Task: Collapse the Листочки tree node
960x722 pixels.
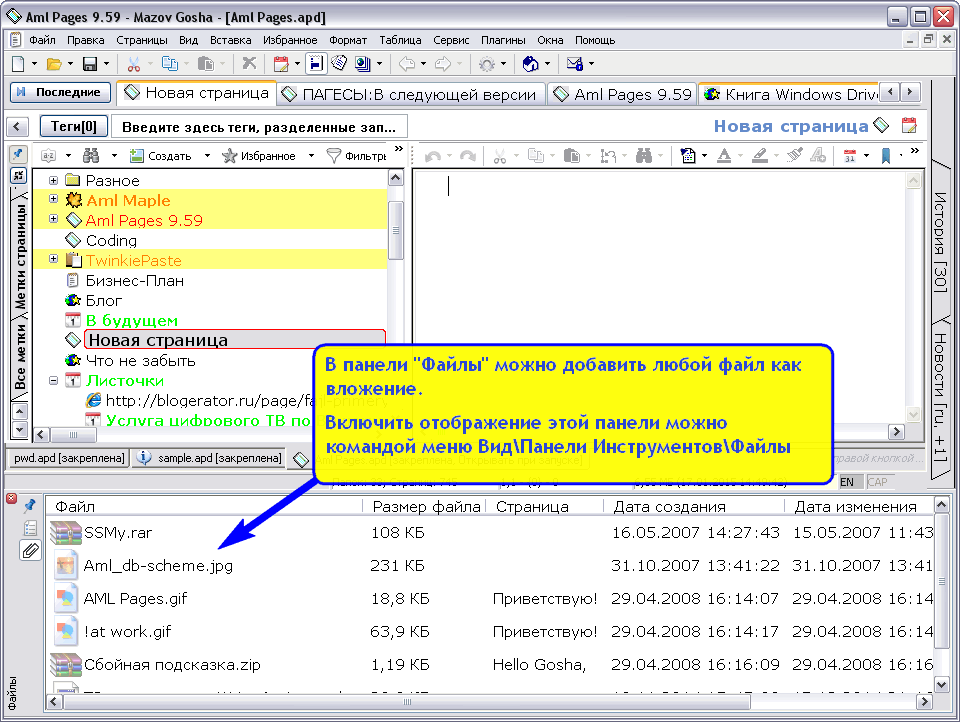Action: coord(53,380)
